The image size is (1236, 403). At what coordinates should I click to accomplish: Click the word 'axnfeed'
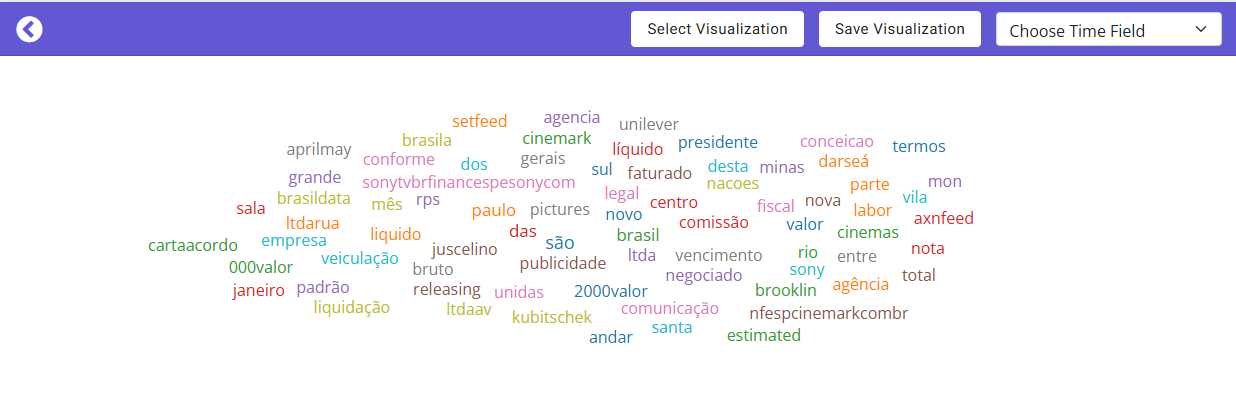944,218
